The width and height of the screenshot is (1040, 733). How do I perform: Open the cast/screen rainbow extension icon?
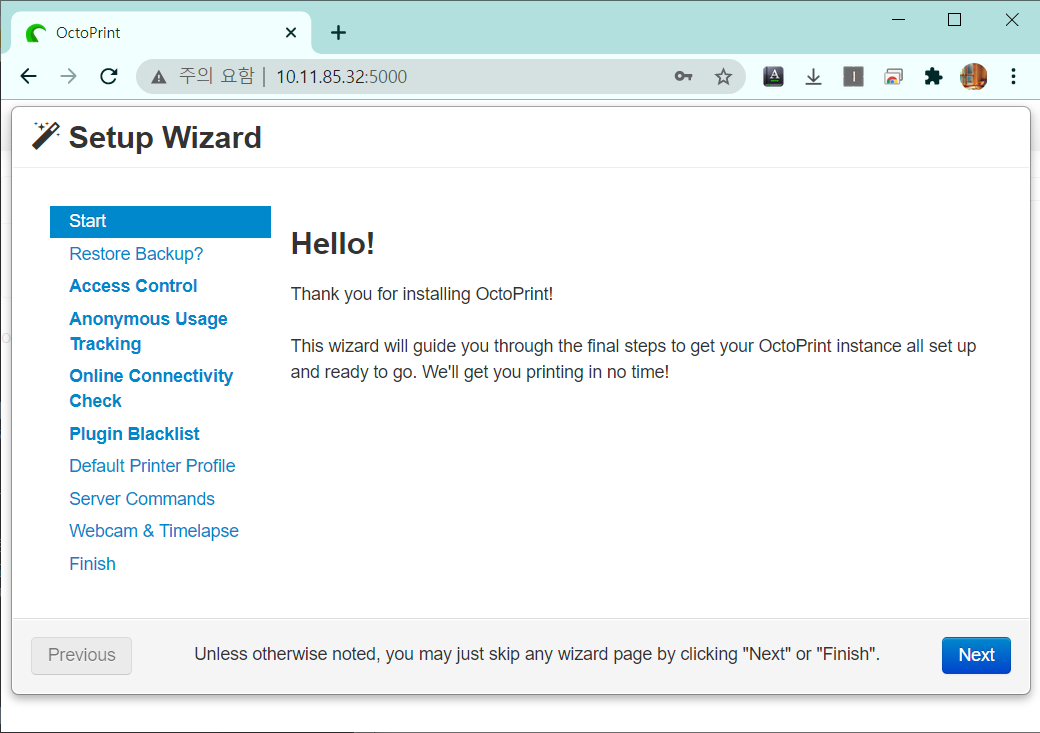(x=893, y=77)
